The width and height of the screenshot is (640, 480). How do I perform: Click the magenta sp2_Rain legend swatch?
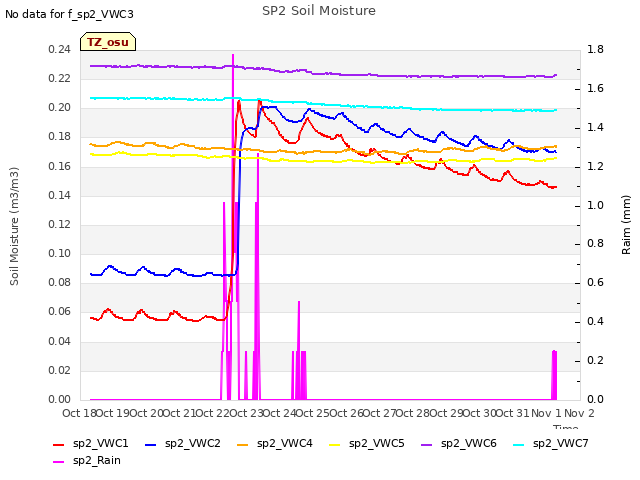pos(59,462)
